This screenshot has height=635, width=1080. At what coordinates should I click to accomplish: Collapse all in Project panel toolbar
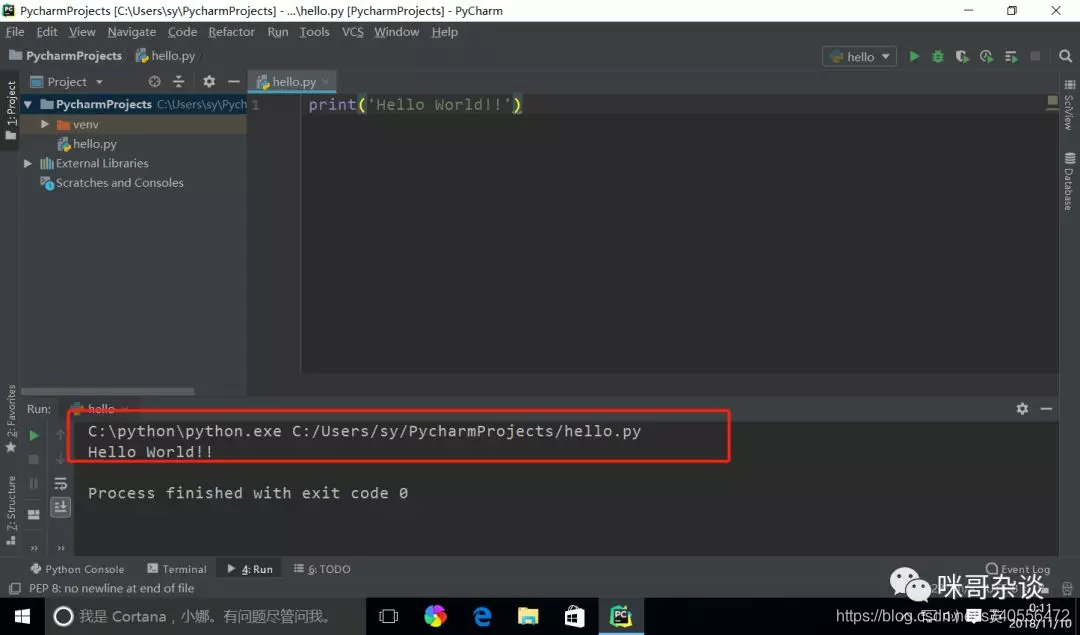point(178,81)
